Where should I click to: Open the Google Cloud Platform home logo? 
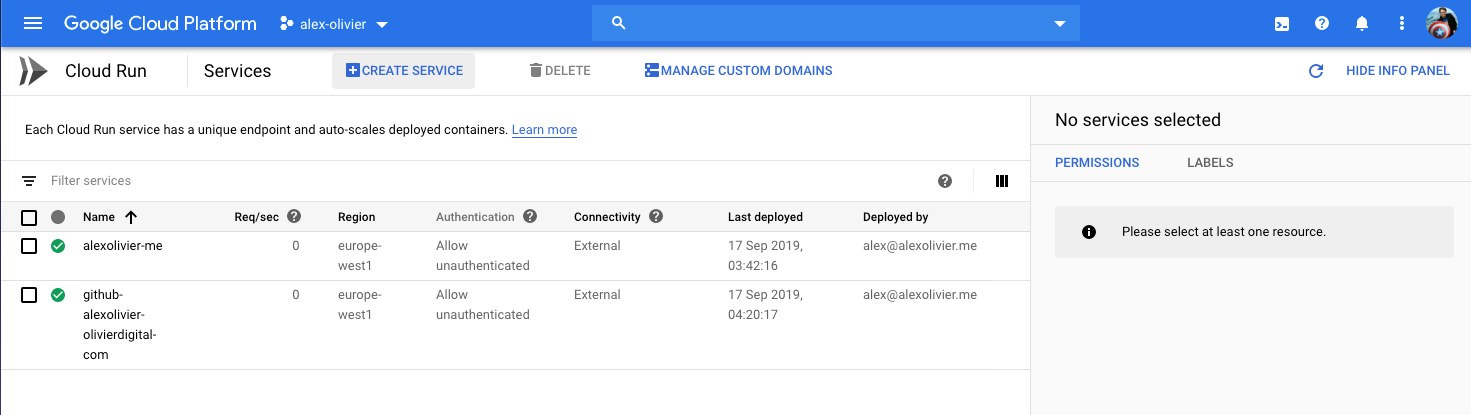coord(160,23)
